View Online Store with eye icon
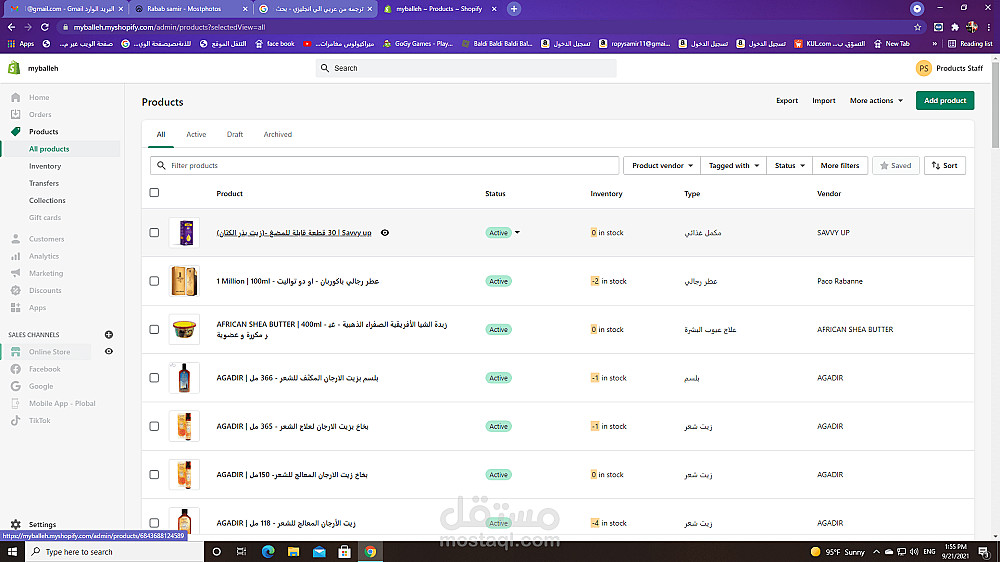 [x=109, y=351]
